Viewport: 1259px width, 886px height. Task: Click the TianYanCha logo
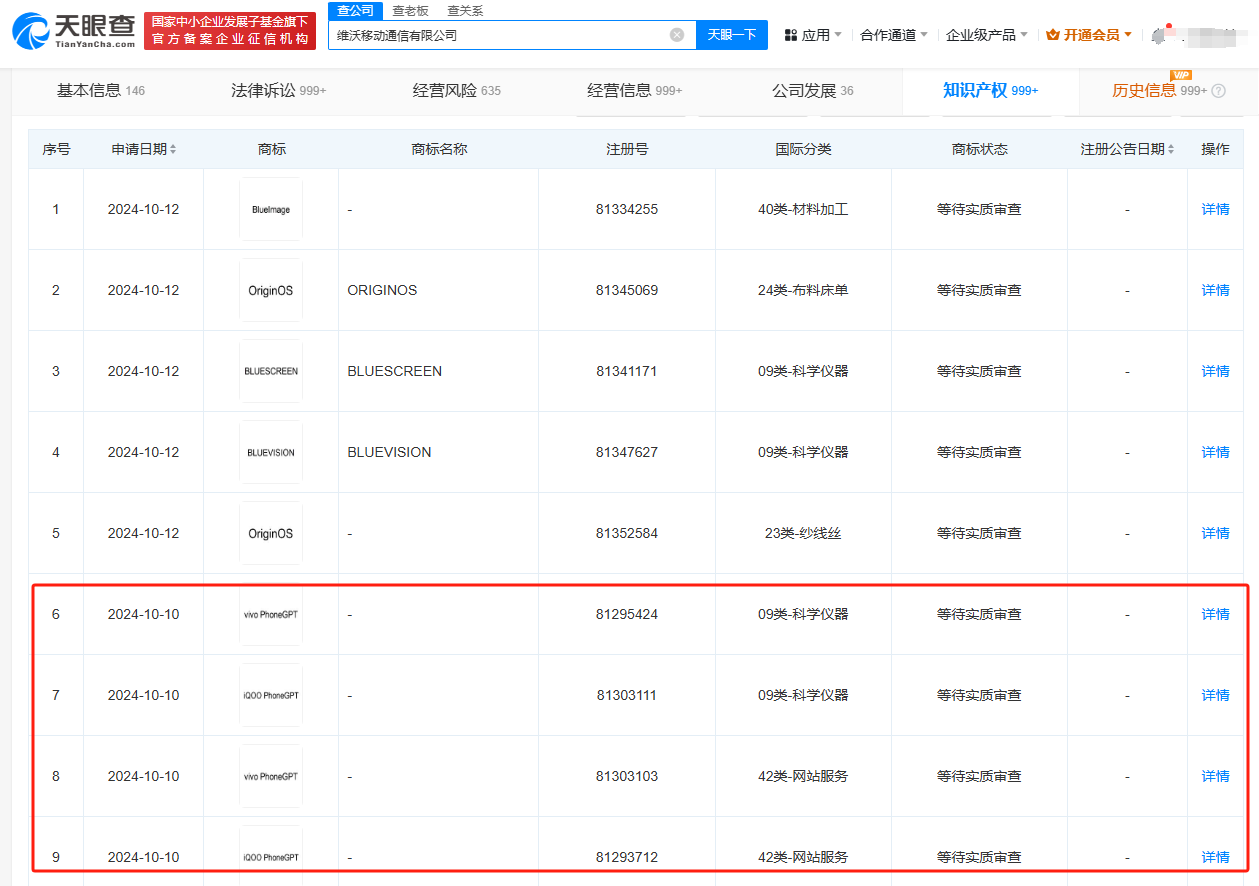(74, 31)
